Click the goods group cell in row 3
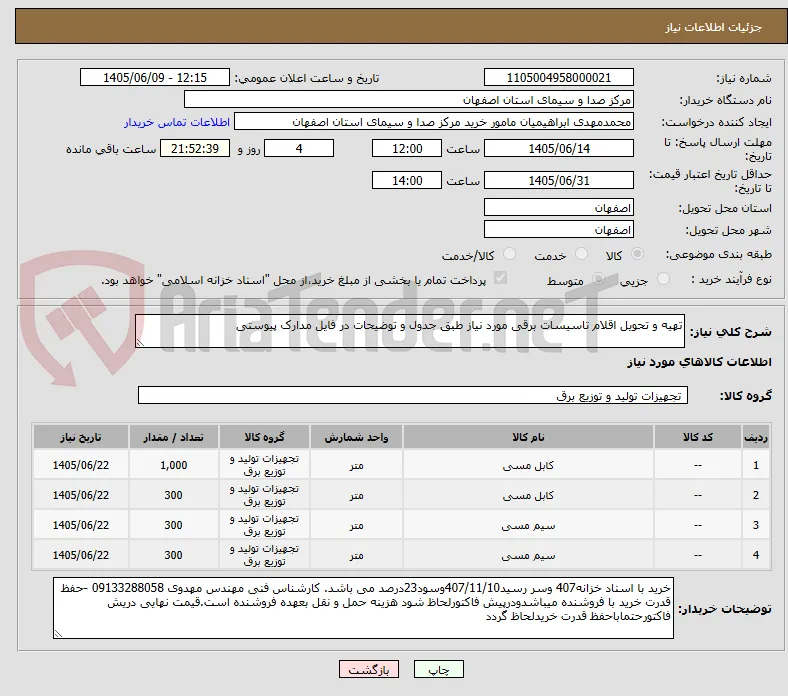This screenshot has height=696, width=788. [x=264, y=525]
